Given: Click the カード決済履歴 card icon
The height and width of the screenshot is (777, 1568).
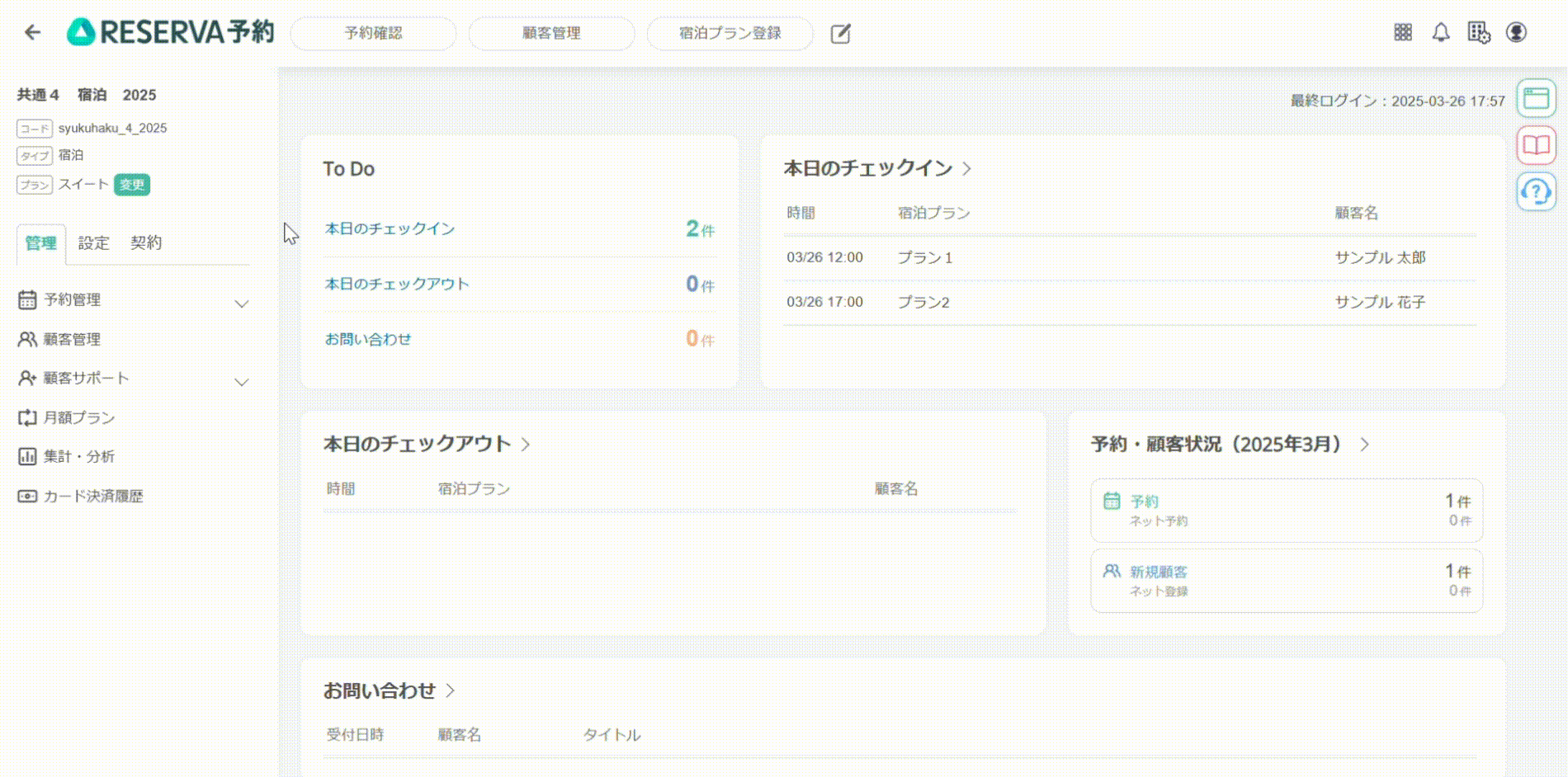Looking at the screenshot, I should (x=27, y=496).
